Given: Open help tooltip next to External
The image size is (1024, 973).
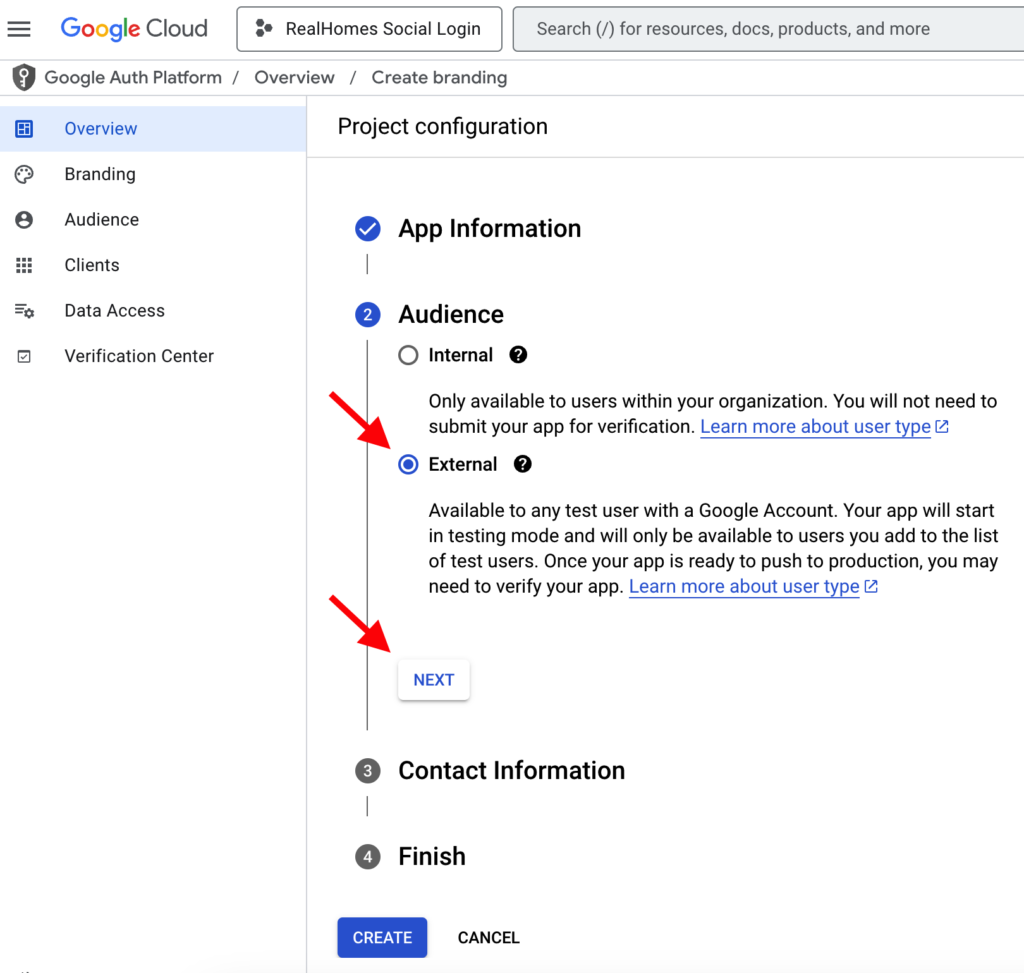Looking at the screenshot, I should [x=522, y=464].
